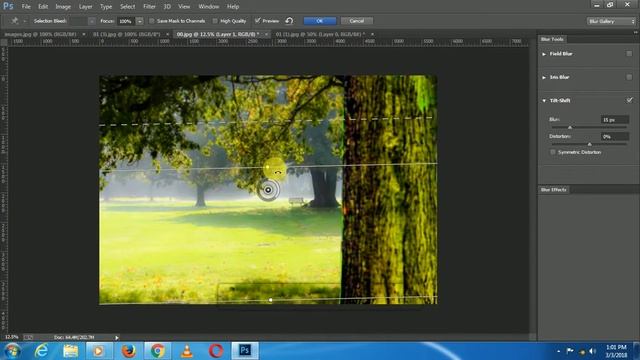Screen dimensions: 640x360
Task: Click the Photoshop Ps logo icon
Action: (x=8, y=6)
